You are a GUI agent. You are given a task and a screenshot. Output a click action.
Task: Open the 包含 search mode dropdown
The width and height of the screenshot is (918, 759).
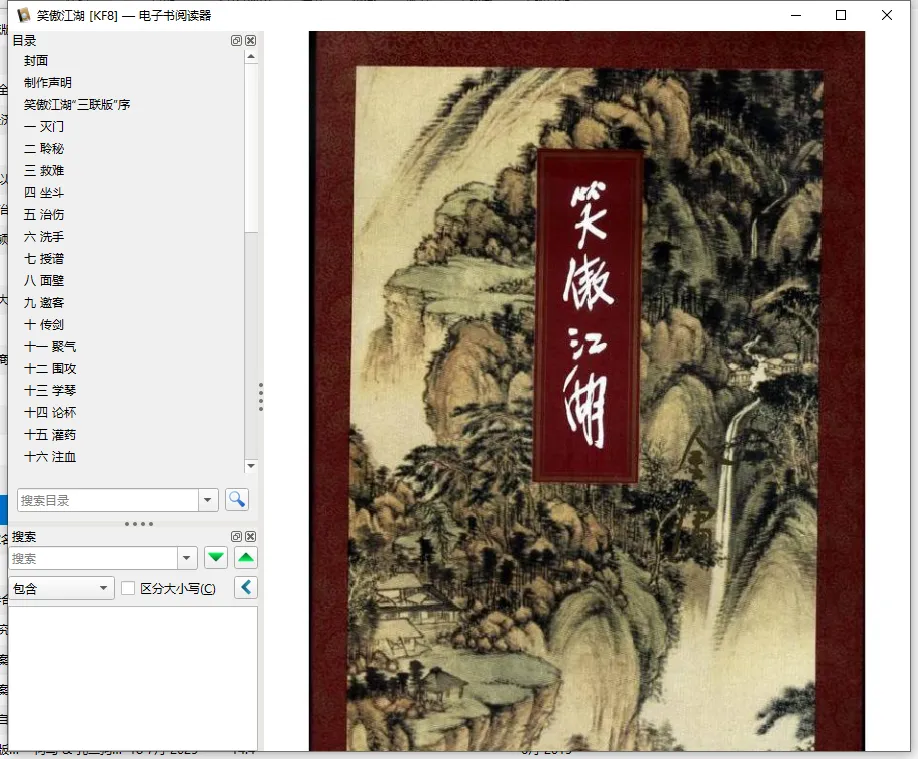pyautogui.click(x=61, y=588)
